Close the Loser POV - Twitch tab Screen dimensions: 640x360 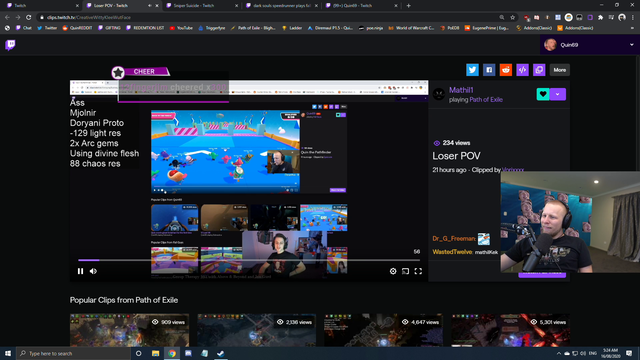(x=157, y=6)
